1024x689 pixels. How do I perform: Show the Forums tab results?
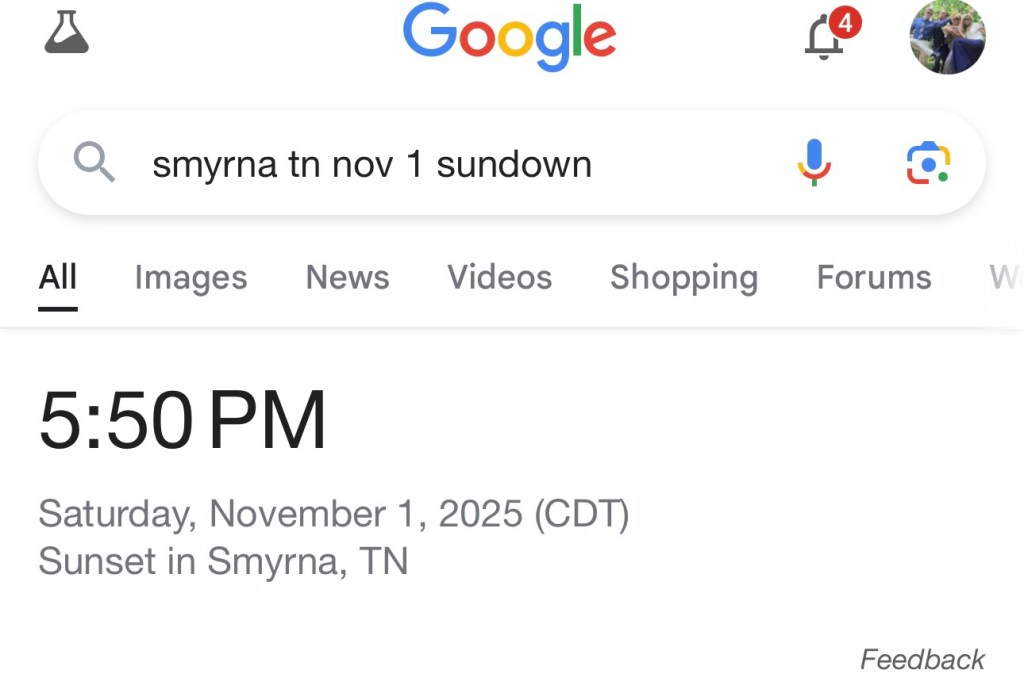[873, 277]
